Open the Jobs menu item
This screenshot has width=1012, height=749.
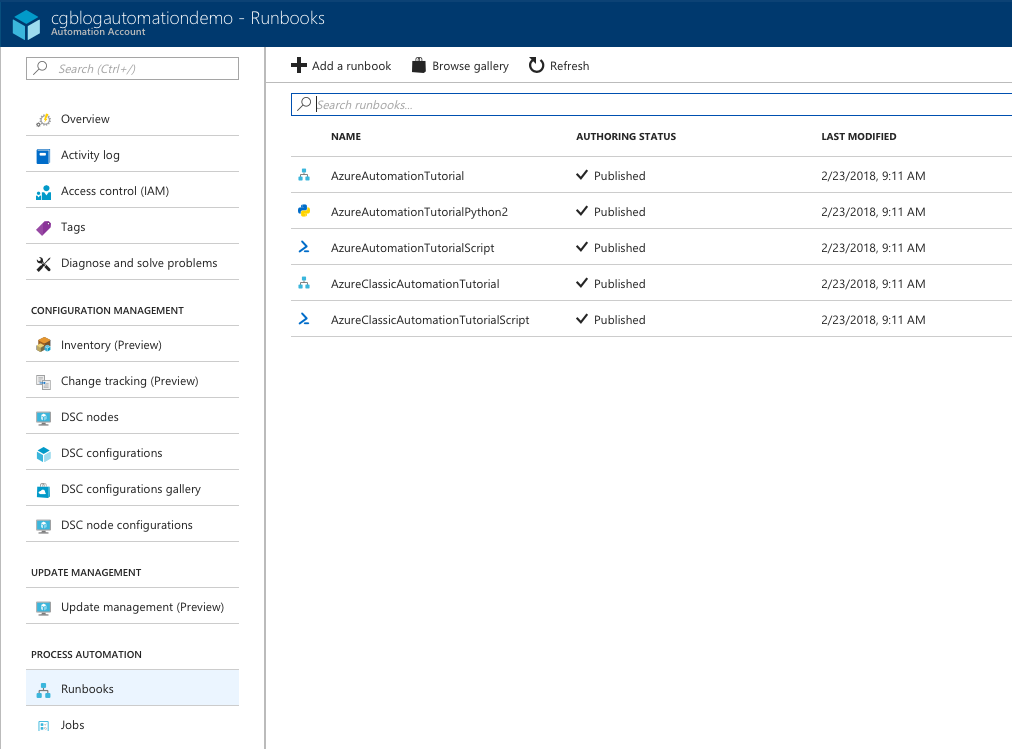tap(132, 724)
